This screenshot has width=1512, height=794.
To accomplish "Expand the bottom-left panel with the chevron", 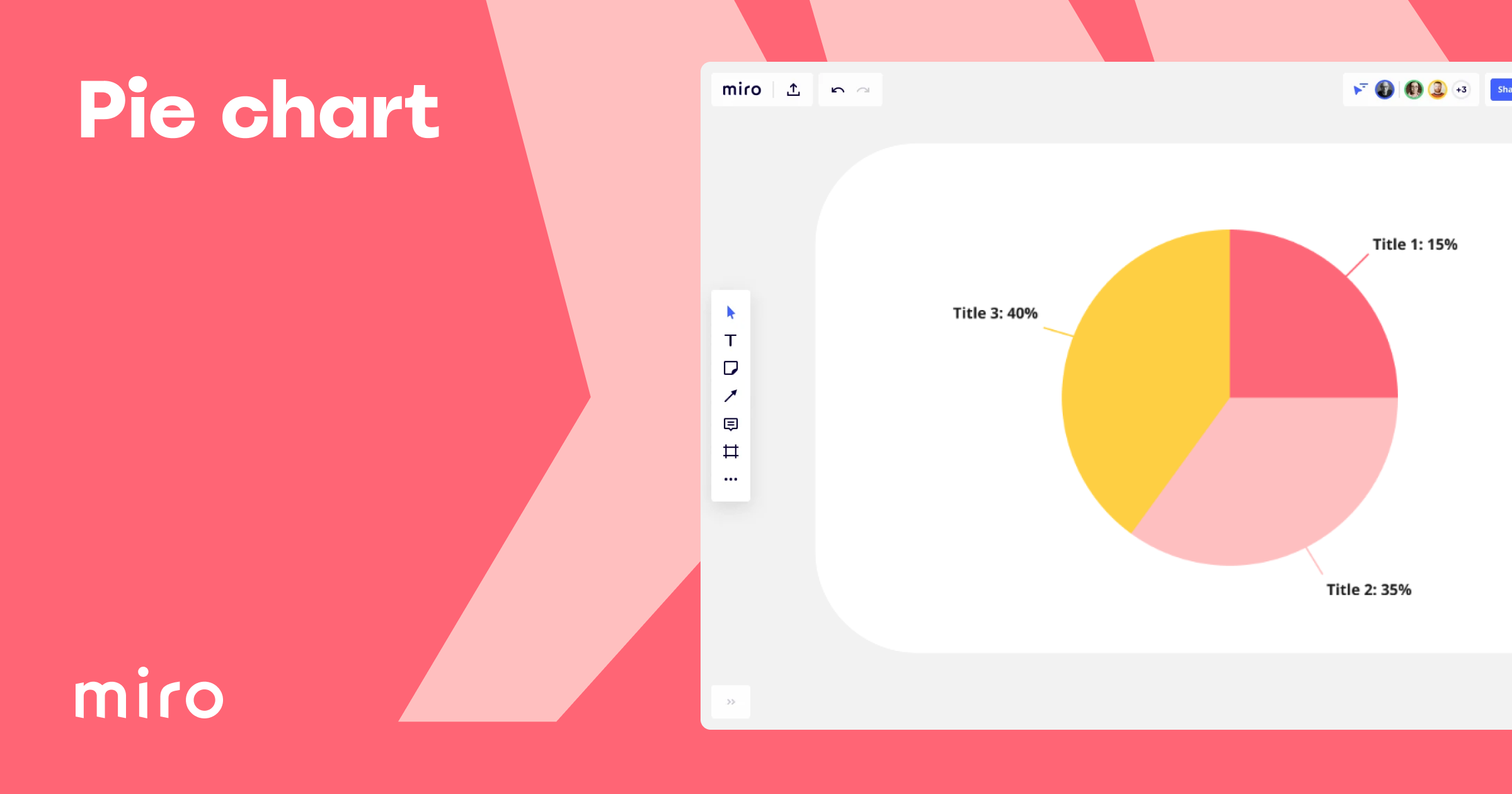I will pos(731,701).
